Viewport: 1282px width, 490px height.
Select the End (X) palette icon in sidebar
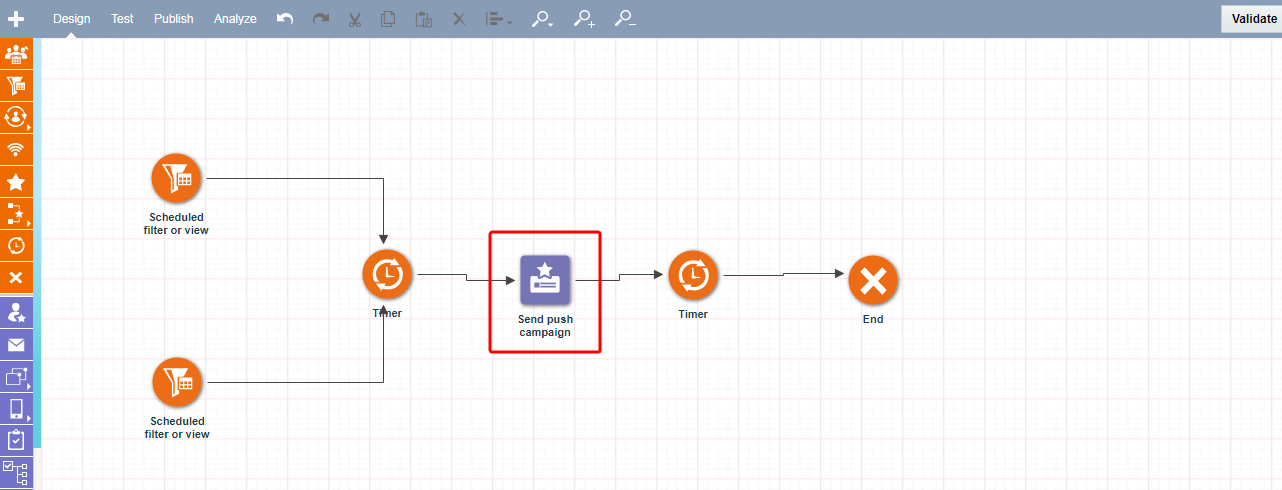point(16,277)
